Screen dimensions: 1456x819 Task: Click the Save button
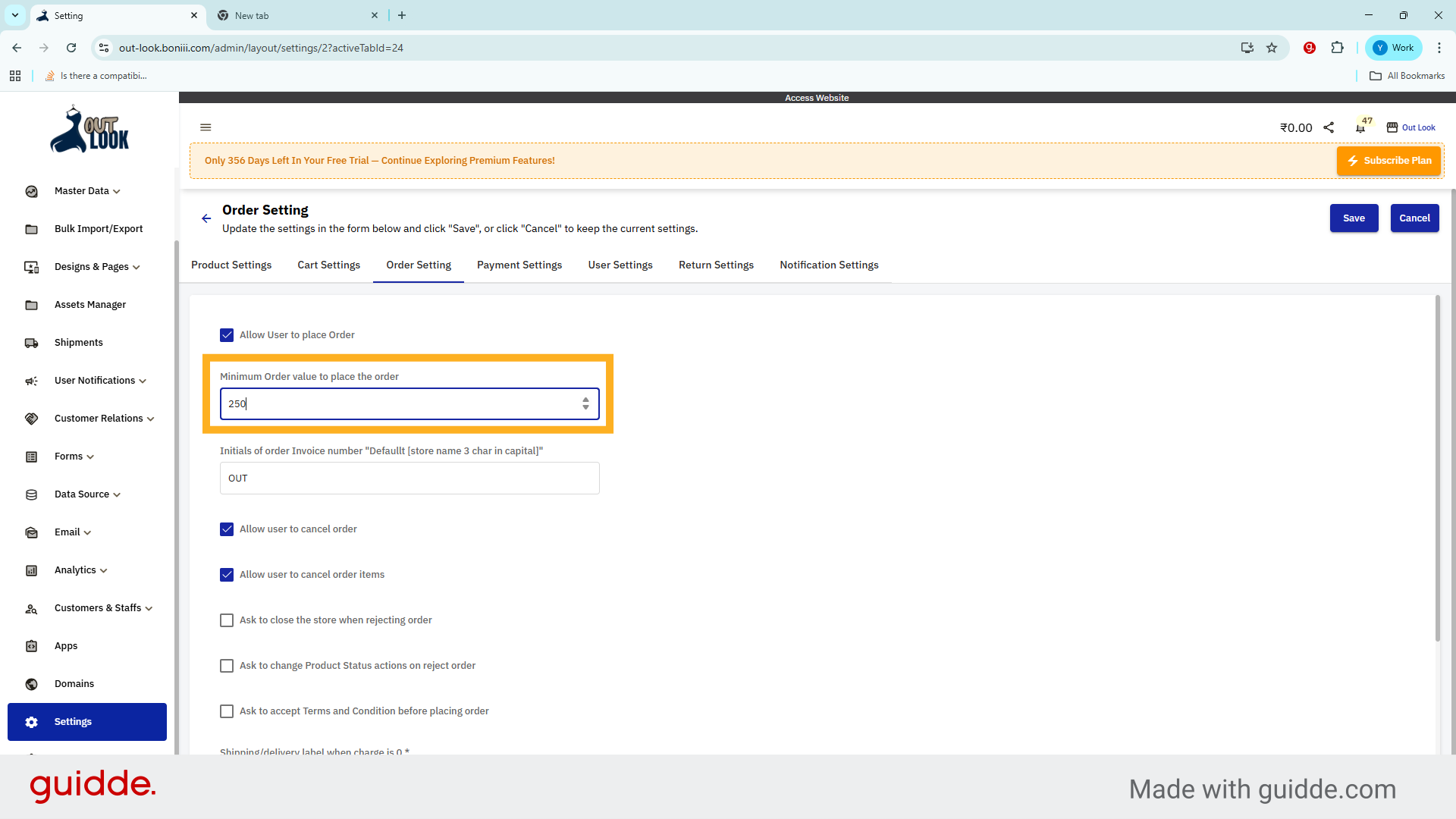point(1354,218)
